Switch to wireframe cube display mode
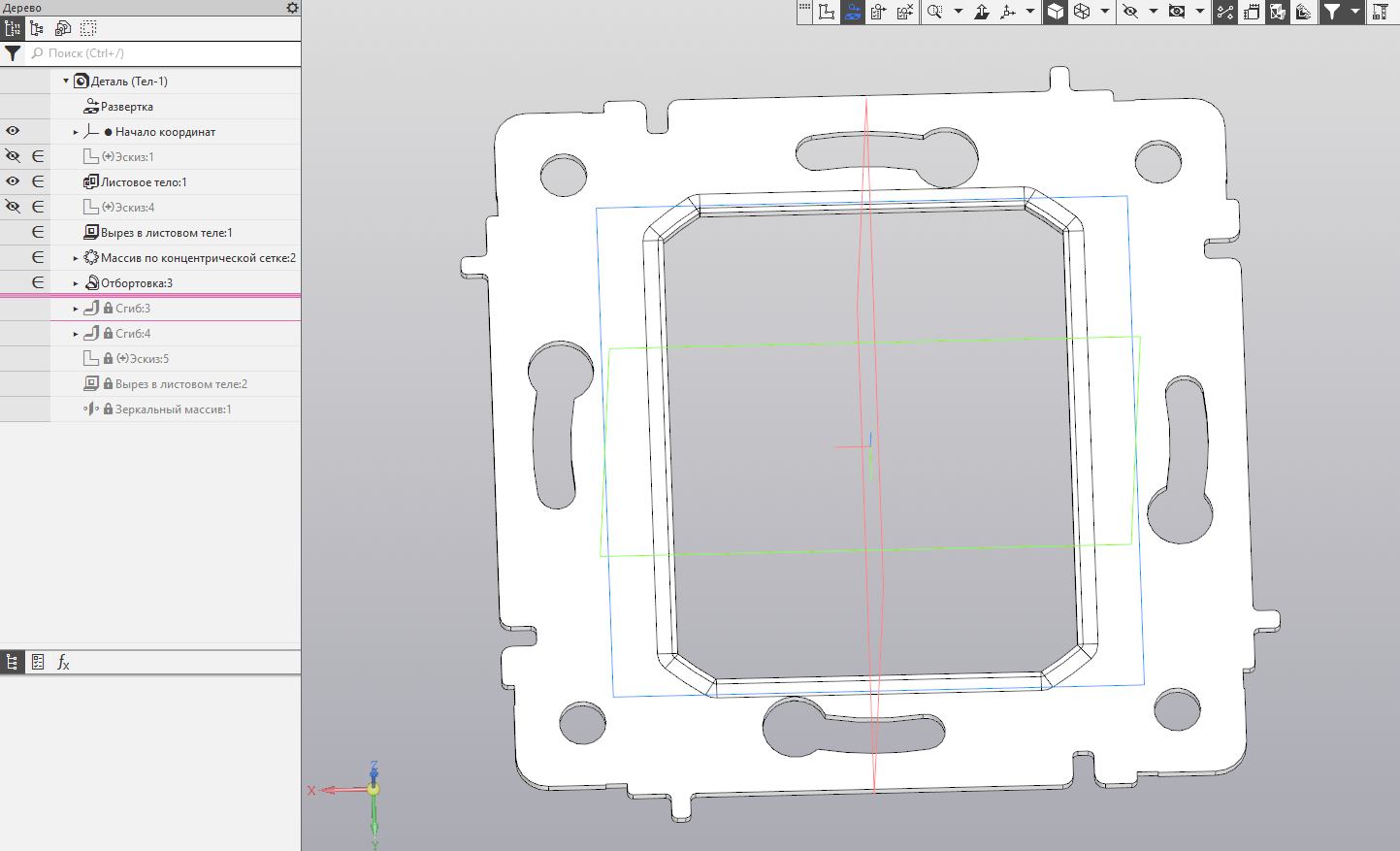Viewport: 1400px width, 851px height. (x=1082, y=12)
